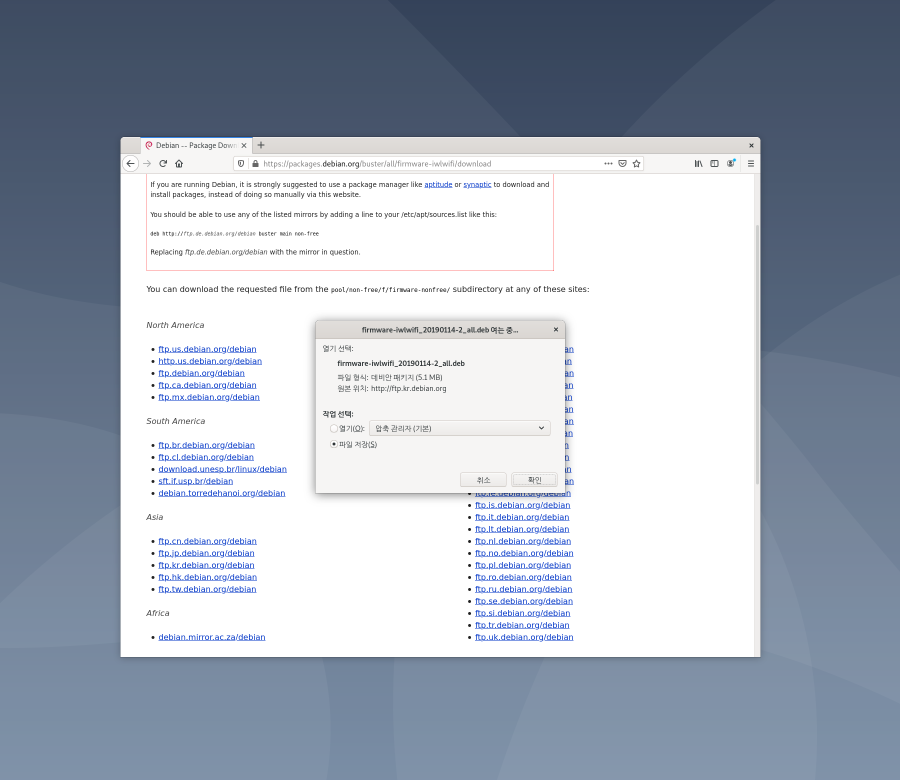900x780 pixels.
Task: Open a new tab with plus icon
Action: [x=261, y=145]
